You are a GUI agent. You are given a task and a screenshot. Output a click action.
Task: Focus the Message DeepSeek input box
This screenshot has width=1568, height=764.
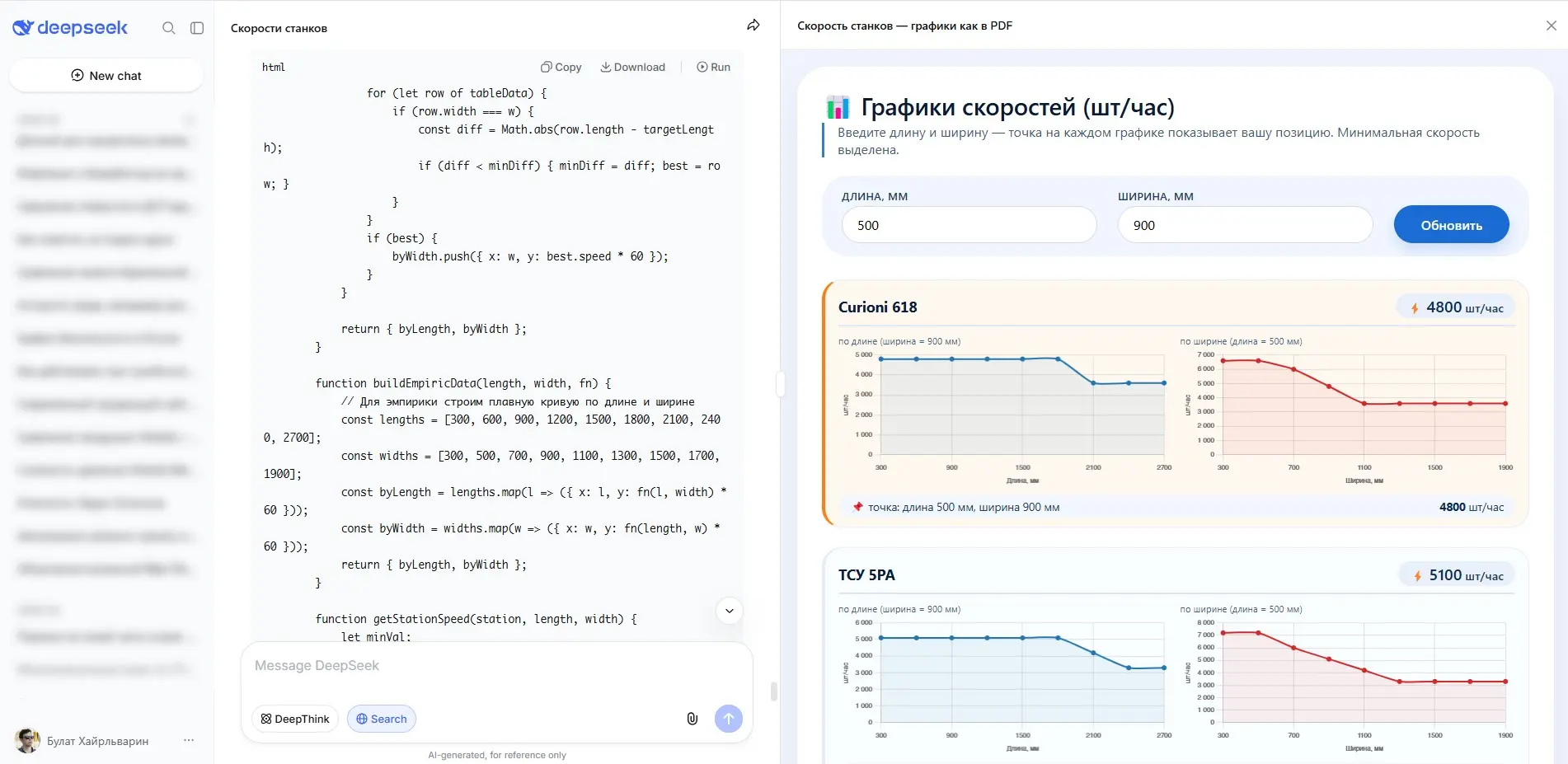coord(496,666)
